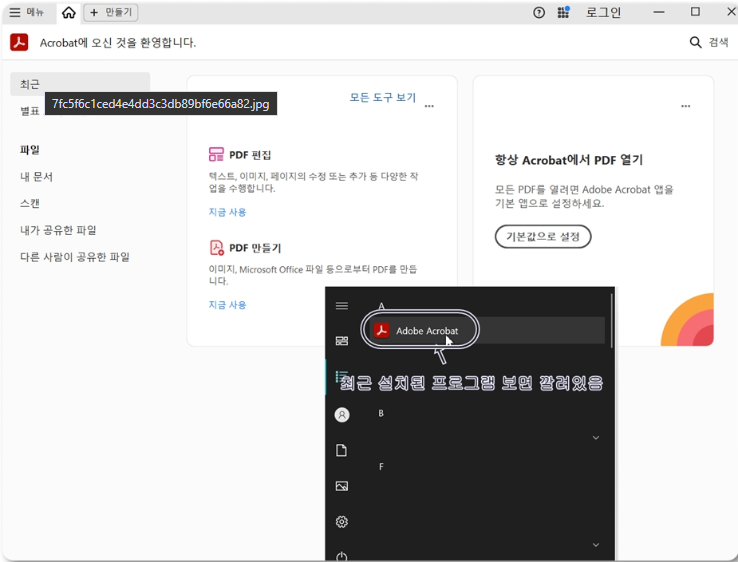738x562 pixels.
Task: Open the 메뉴 hamburger menu
Action: click(27, 13)
